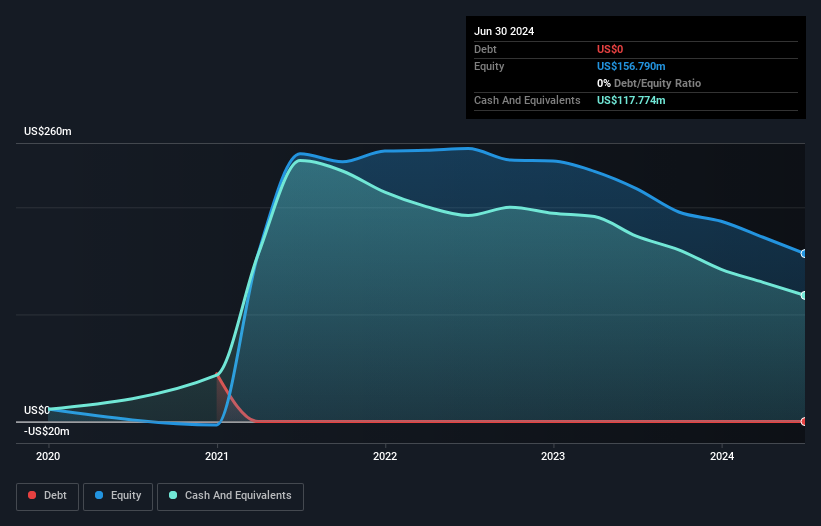Click the Debt row label in tooltip
Image resolution: width=821 pixels, height=526 pixels.
coord(485,49)
